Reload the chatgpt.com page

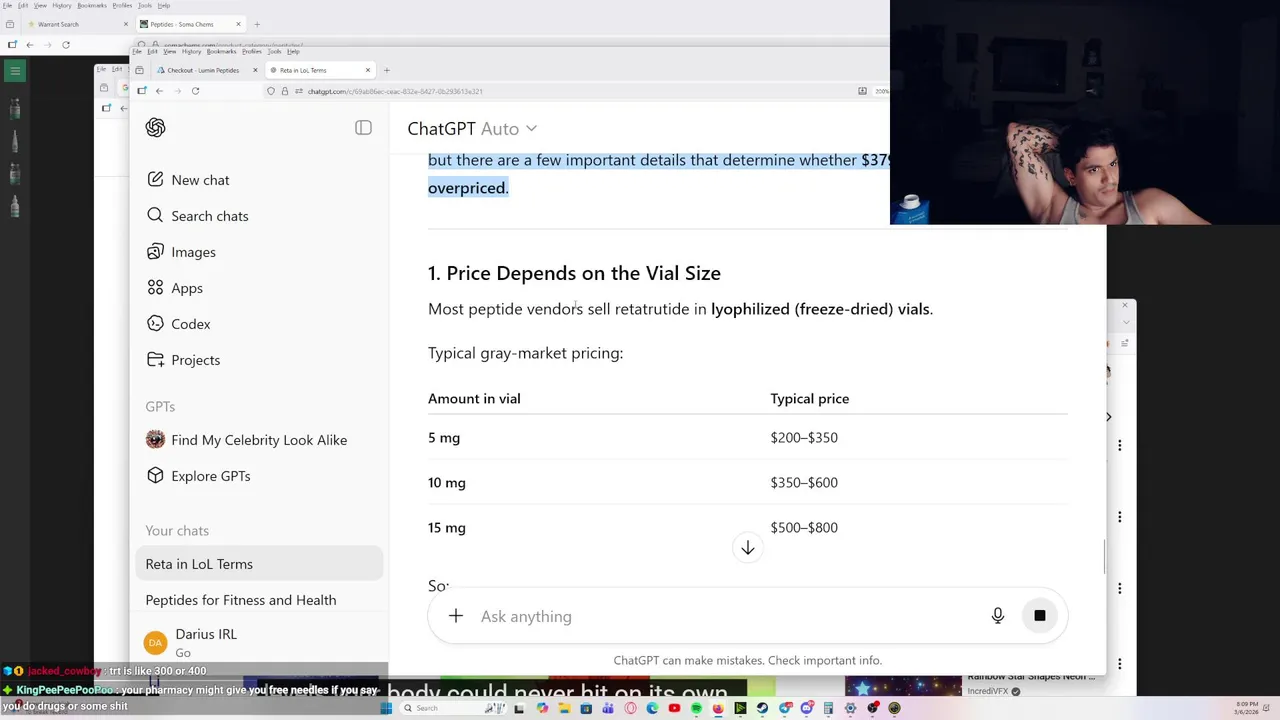coord(195,91)
